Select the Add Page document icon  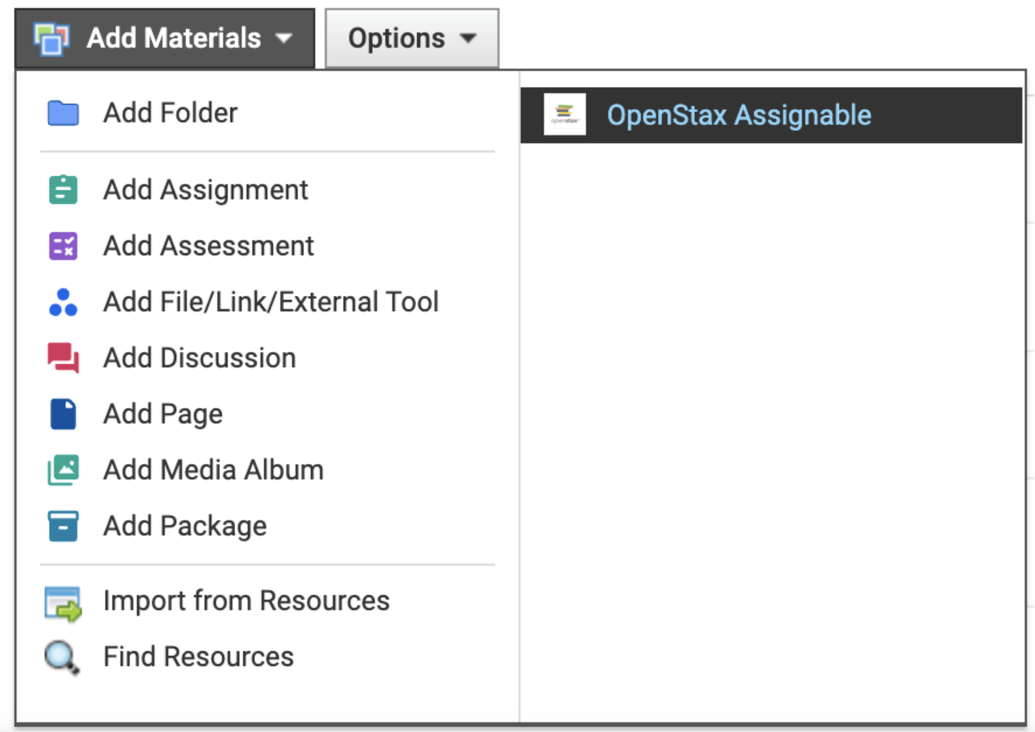[x=62, y=414]
